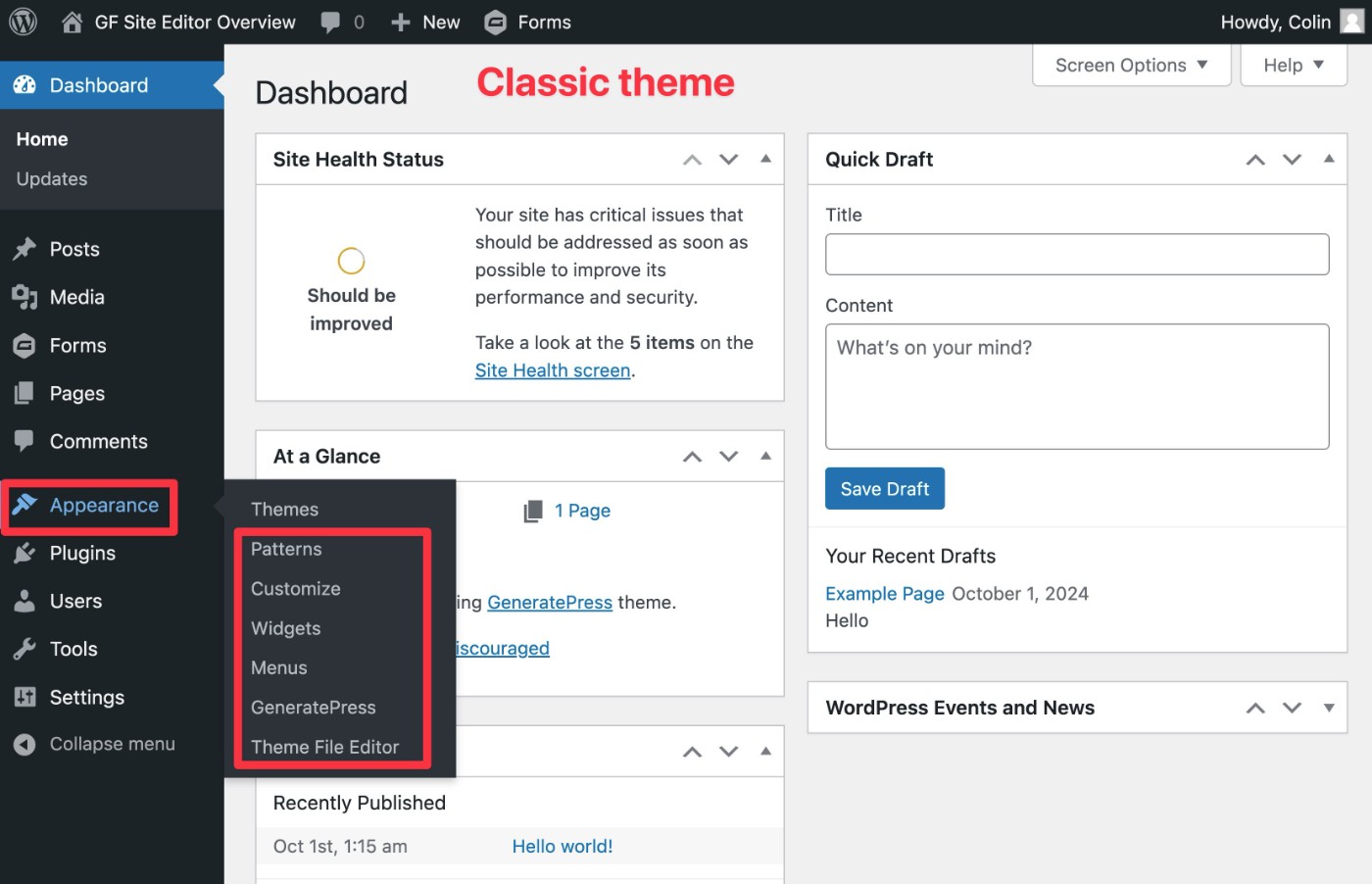Click the Pages icon in sidebar
Image resolution: width=1372 pixels, height=884 pixels.
24,393
